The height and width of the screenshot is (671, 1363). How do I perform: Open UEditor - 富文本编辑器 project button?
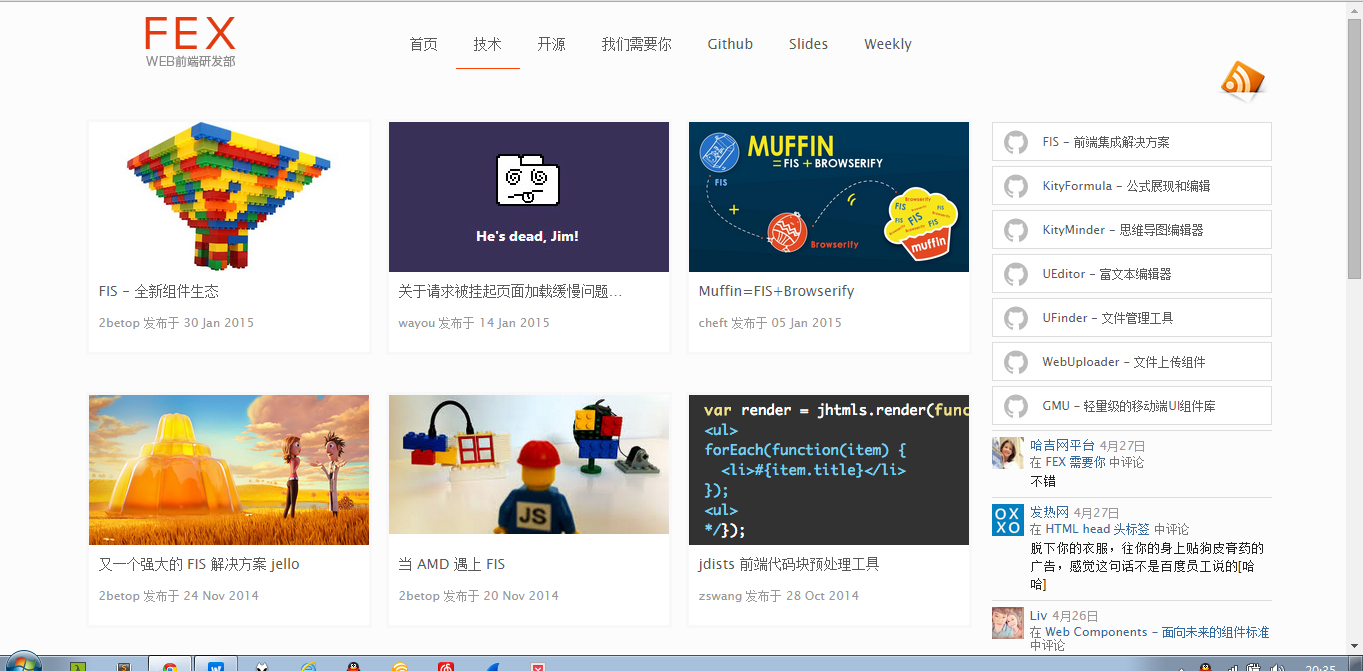[1132, 274]
